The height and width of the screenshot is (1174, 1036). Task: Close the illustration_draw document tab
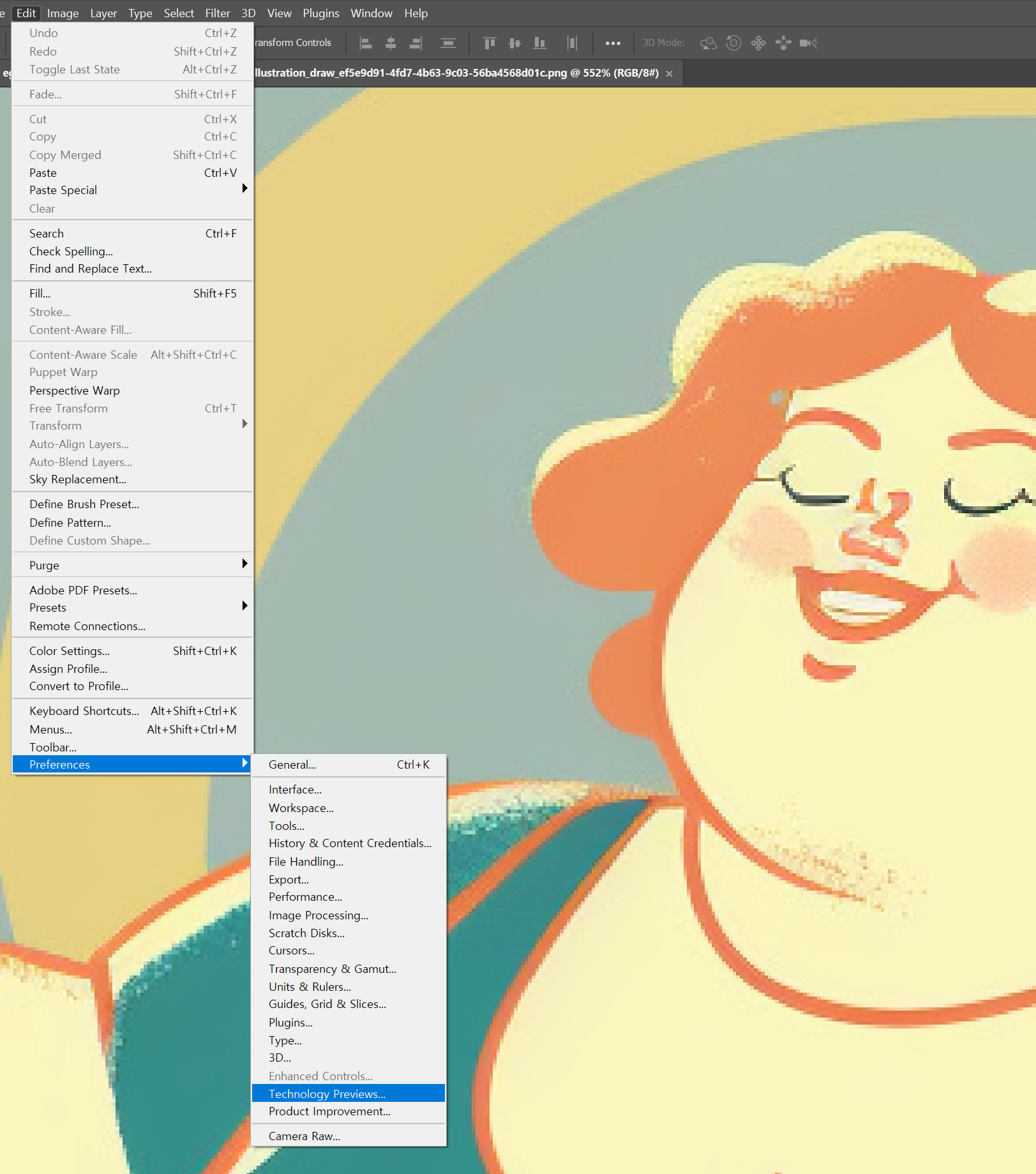[x=669, y=73]
